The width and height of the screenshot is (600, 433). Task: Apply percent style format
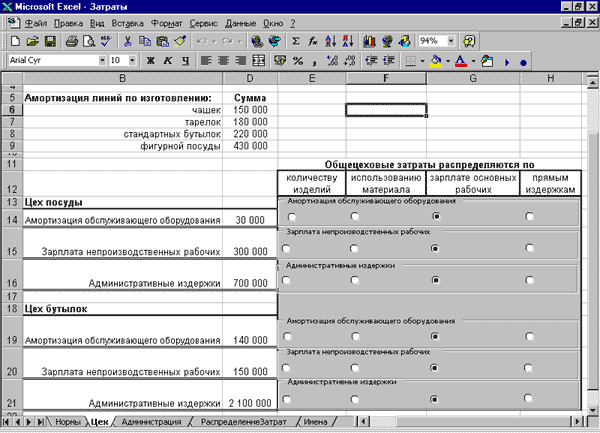[298, 60]
